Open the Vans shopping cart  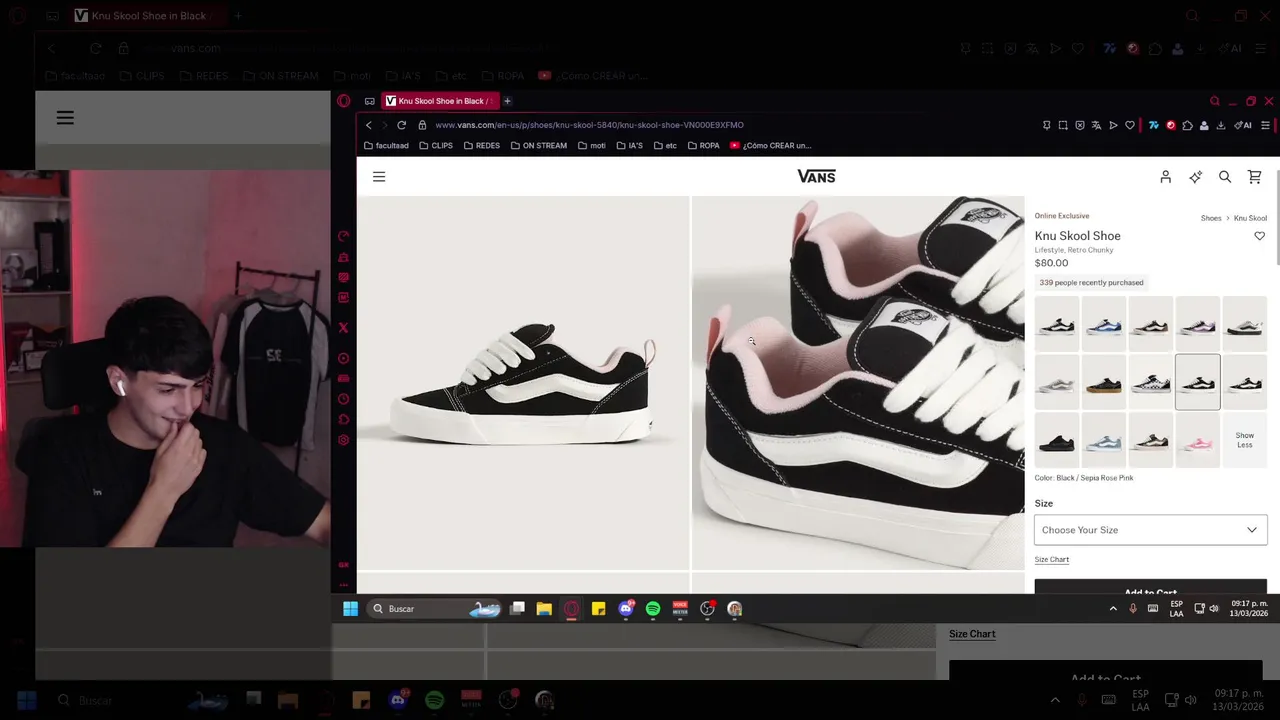tap(1254, 177)
